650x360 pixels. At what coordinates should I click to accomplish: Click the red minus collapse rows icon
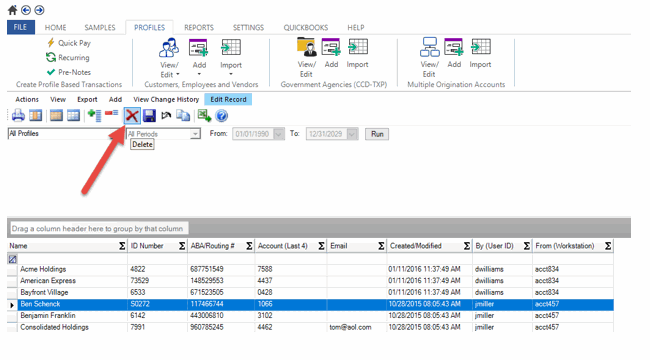point(112,113)
